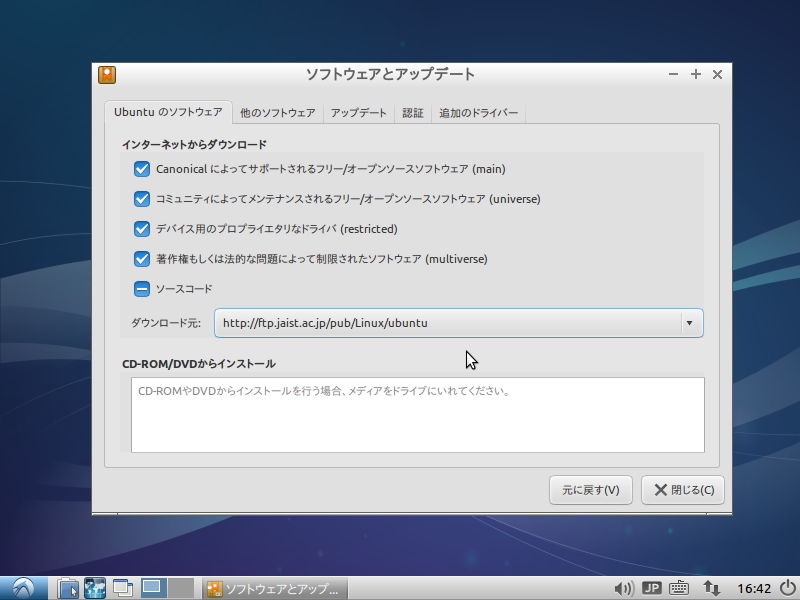
Task: Open the web browser taskbar icon
Action: pyautogui.click(x=94, y=588)
